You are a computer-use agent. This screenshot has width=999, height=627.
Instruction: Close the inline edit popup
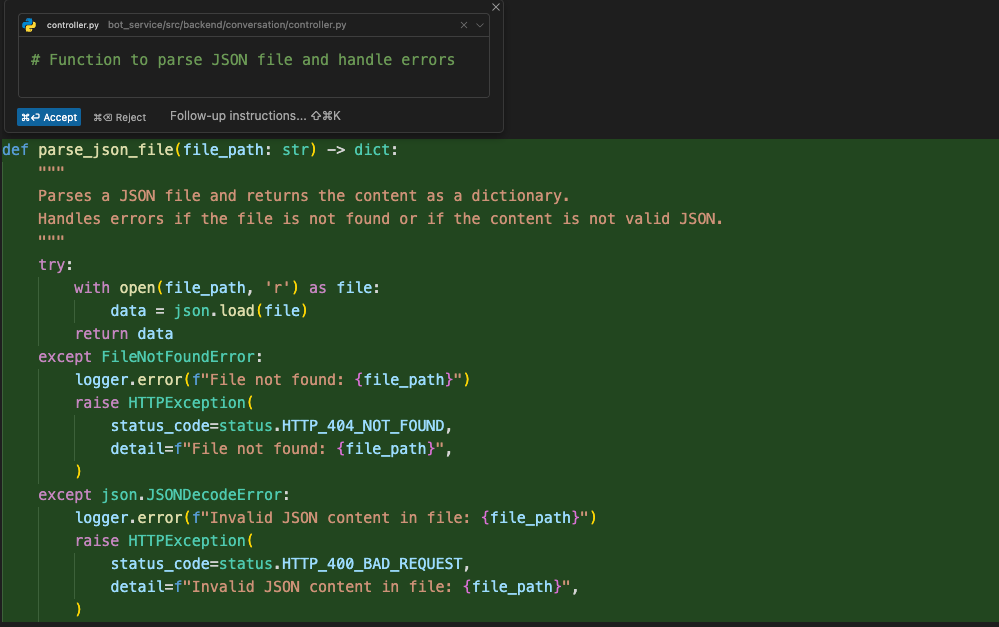point(495,7)
